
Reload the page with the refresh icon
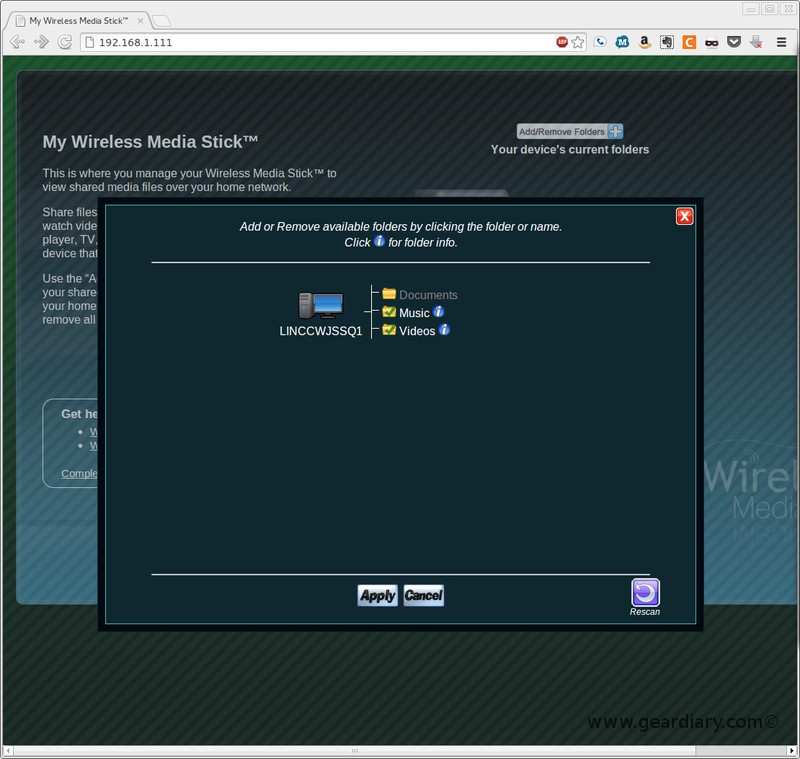(64, 42)
